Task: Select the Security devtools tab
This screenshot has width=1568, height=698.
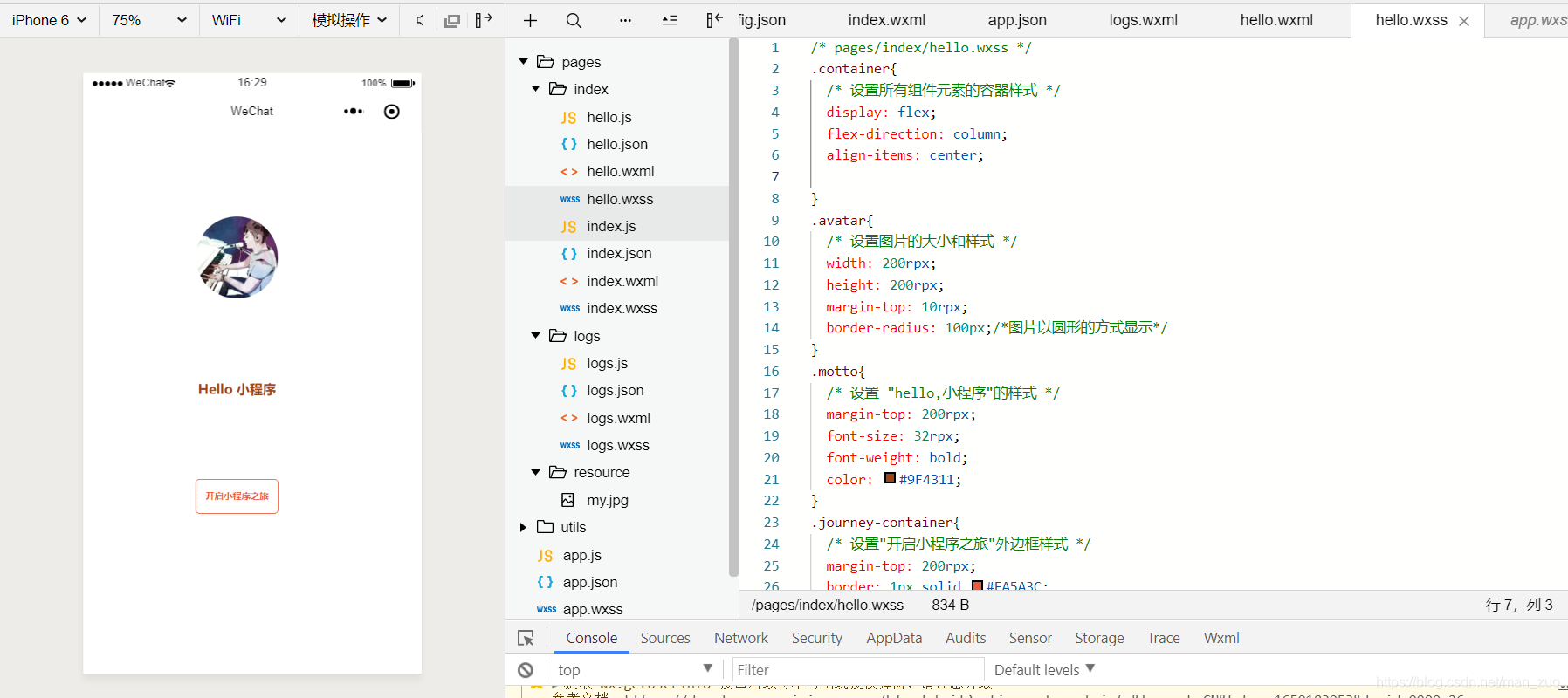Action: point(817,638)
